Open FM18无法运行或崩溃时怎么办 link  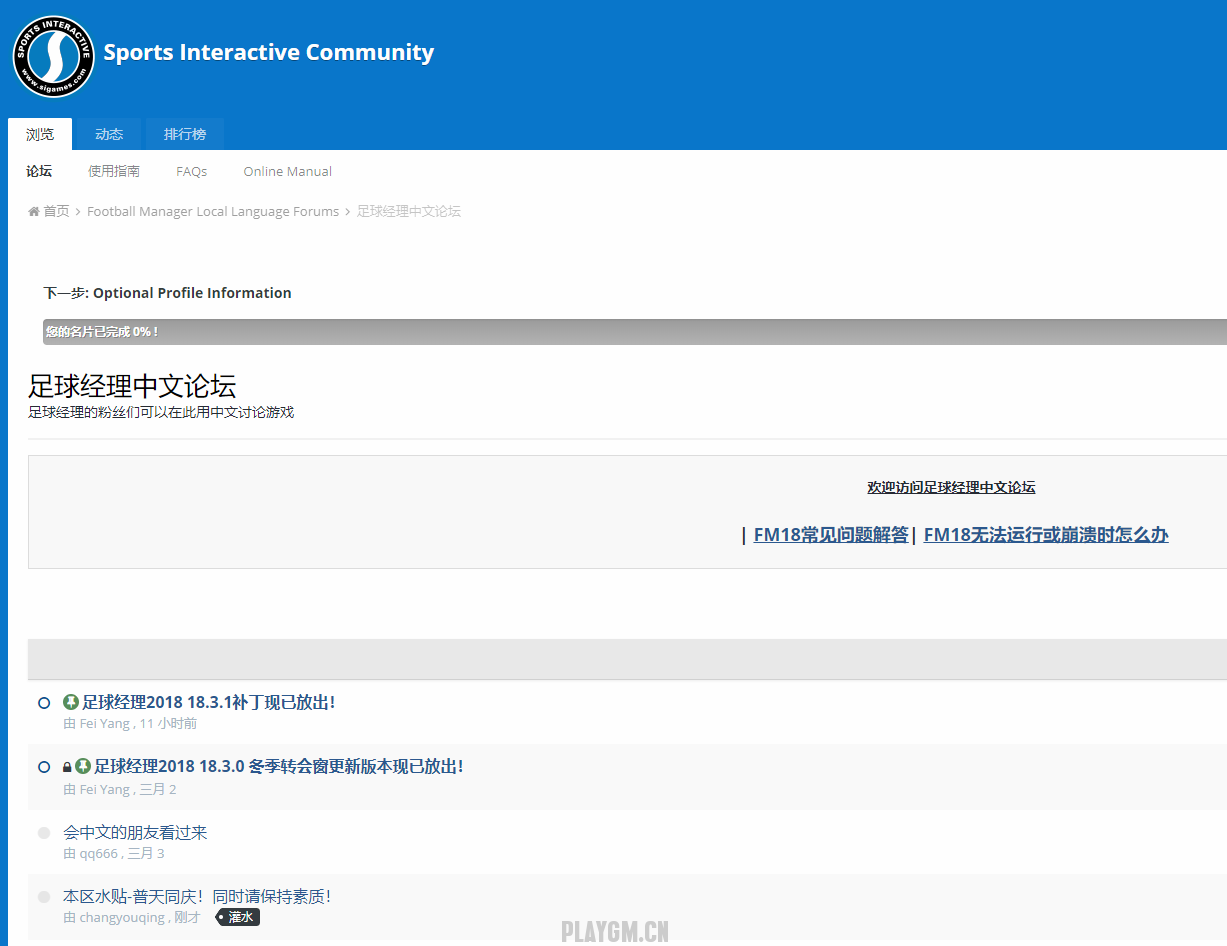point(1046,534)
